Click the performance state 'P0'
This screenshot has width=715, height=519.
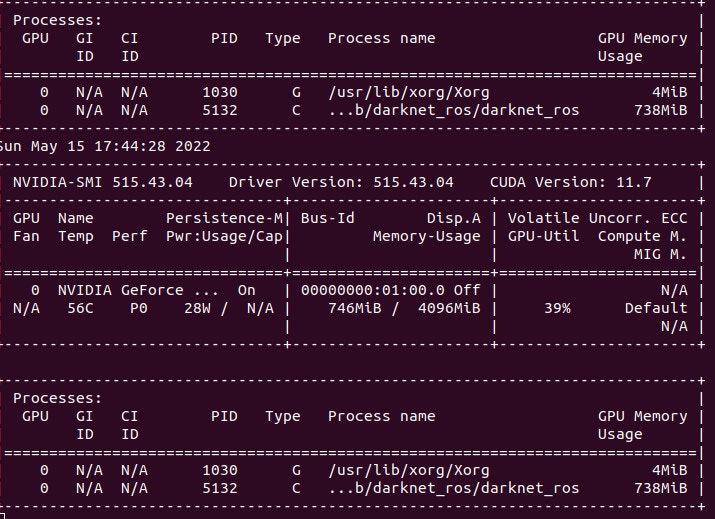pyautogui.click(x=139, y=308)
